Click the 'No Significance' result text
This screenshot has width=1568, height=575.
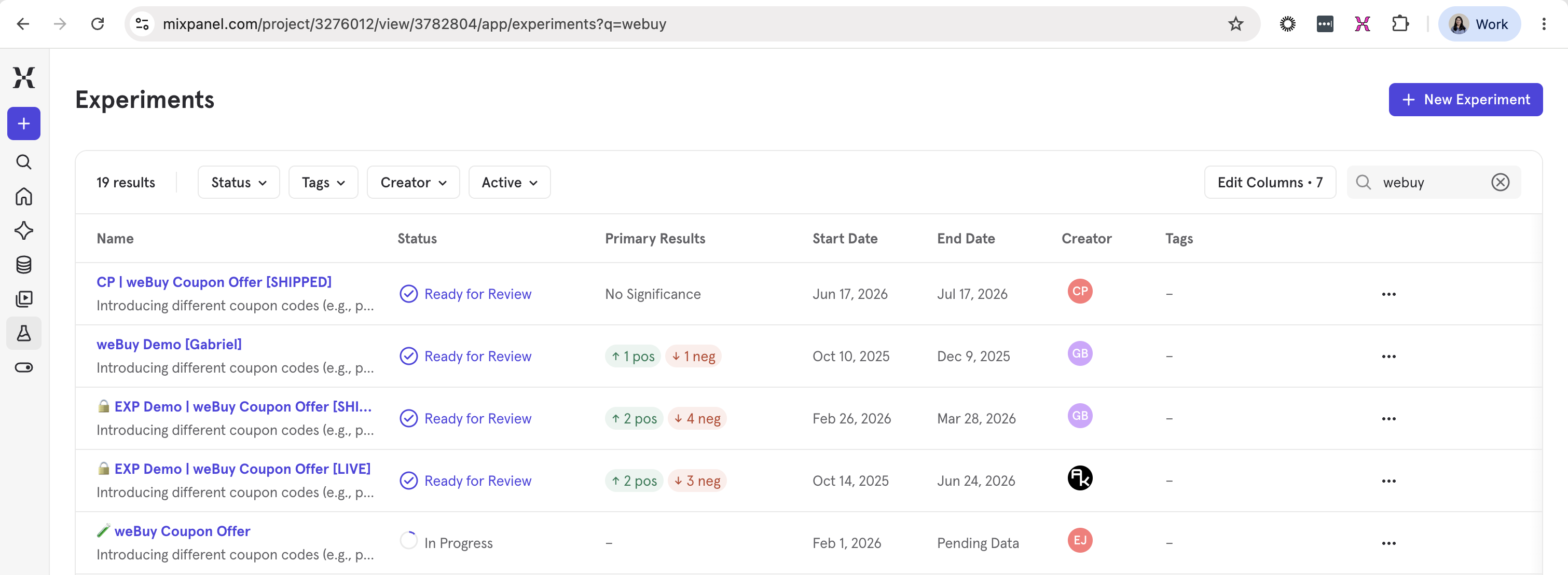653,294
